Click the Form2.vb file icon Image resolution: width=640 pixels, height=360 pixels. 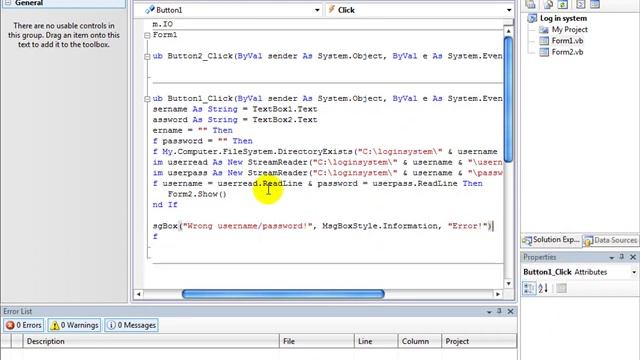pyautogui.click(x=544, y=52)
